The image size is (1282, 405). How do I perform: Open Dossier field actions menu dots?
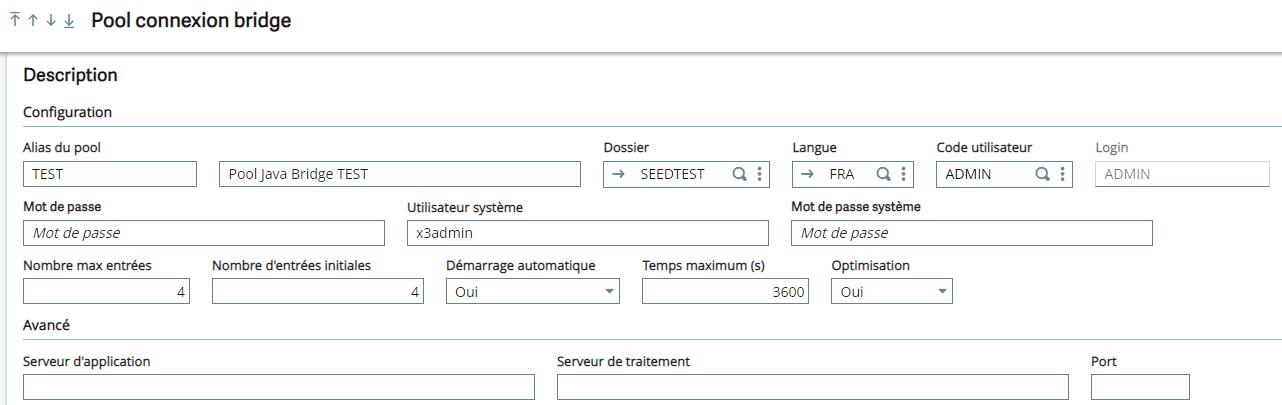click(x=760, y=174)
